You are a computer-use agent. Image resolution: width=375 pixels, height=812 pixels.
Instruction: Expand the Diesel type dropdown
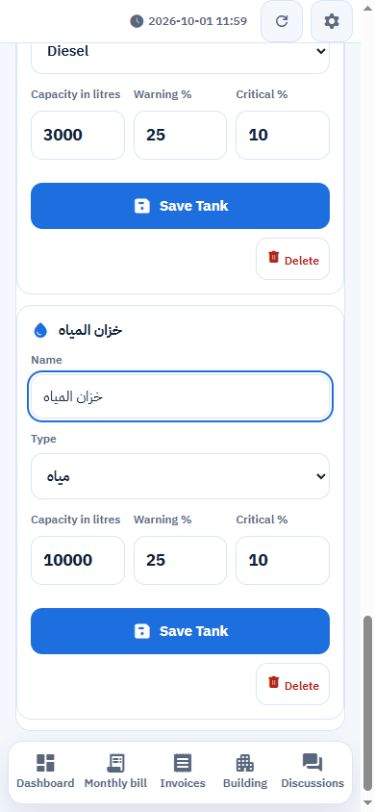coord(180,52)
